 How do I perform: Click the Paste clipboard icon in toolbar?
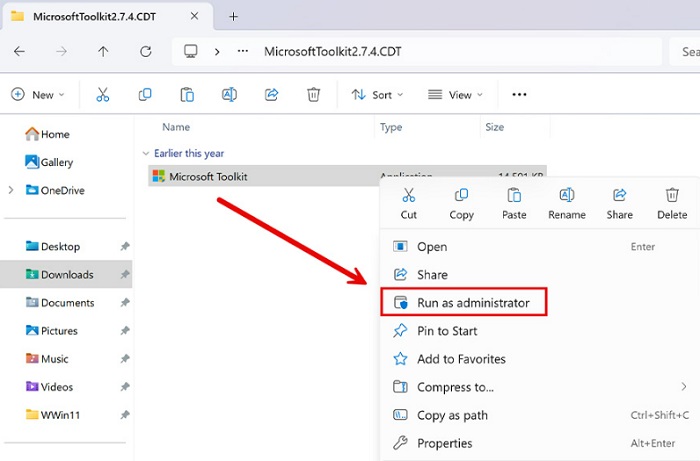tap(187, 95)
